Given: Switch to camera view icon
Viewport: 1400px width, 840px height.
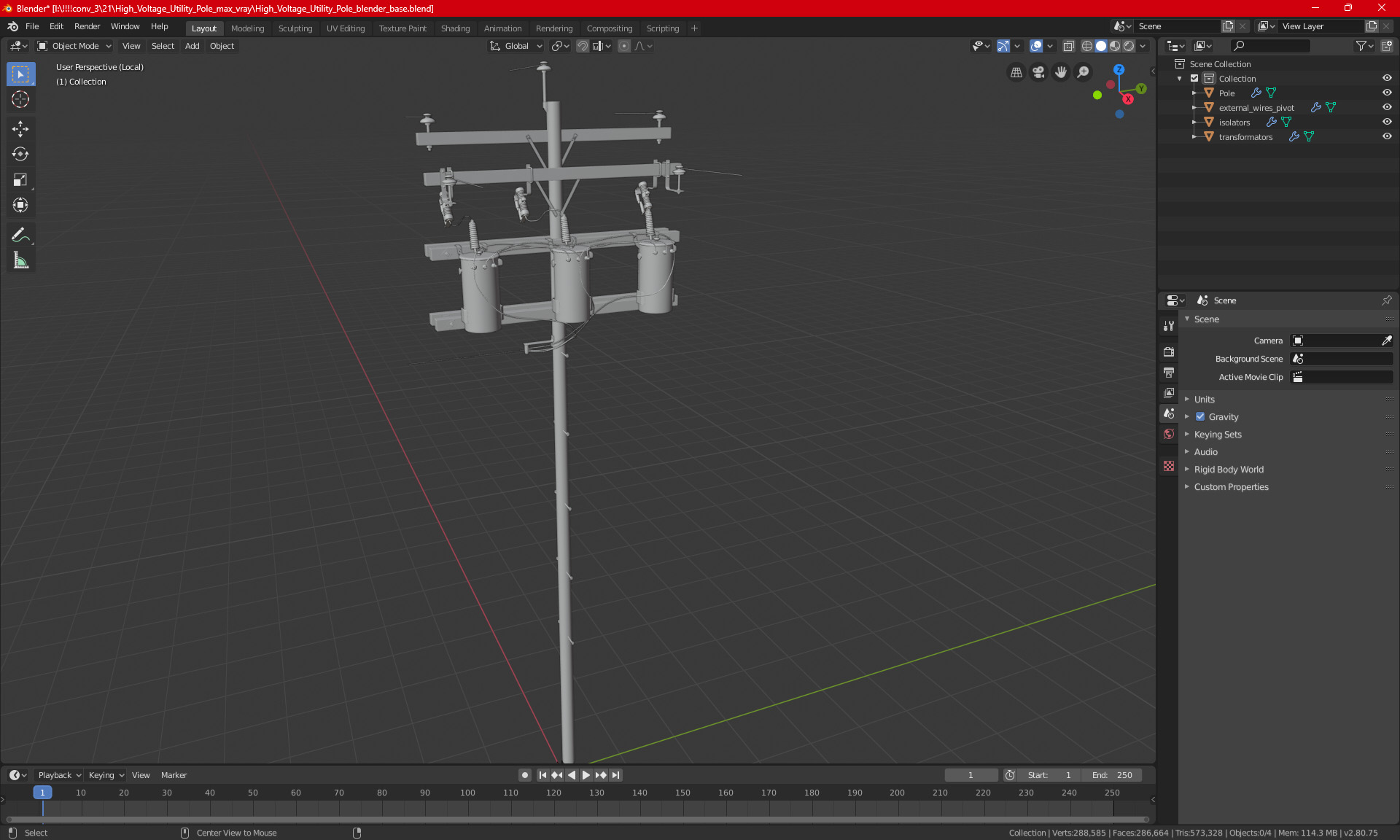Looking at the screenshot, I should pos(1038,72).
